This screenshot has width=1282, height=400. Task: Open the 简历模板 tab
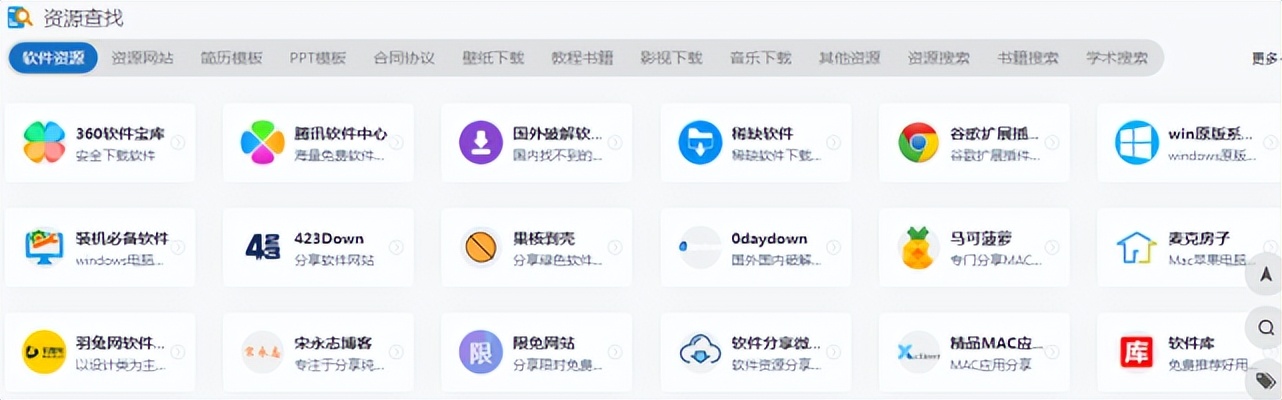(x=231, y=58)
